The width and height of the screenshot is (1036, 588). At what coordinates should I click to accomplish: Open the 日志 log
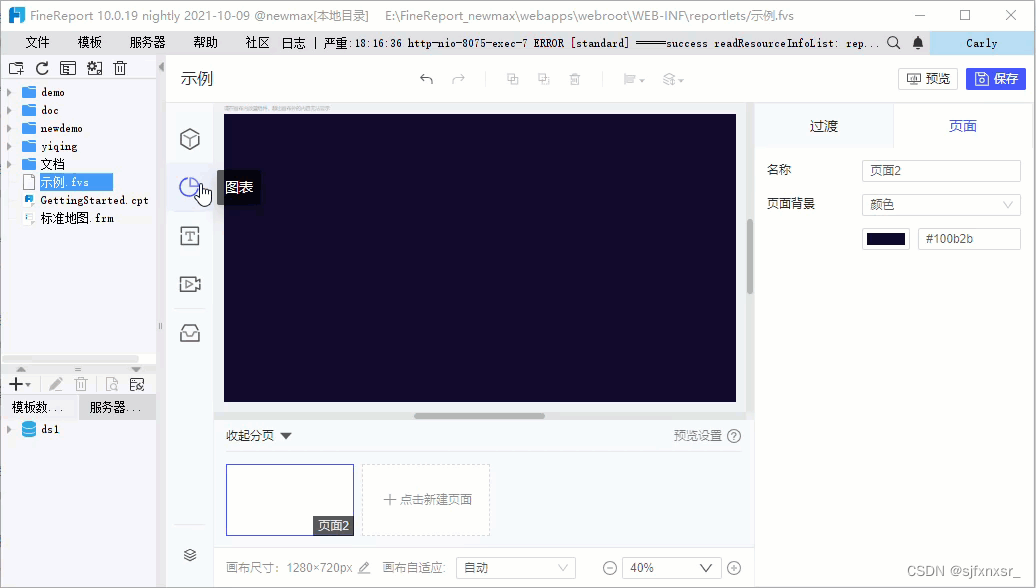click(x=293, y=43)
